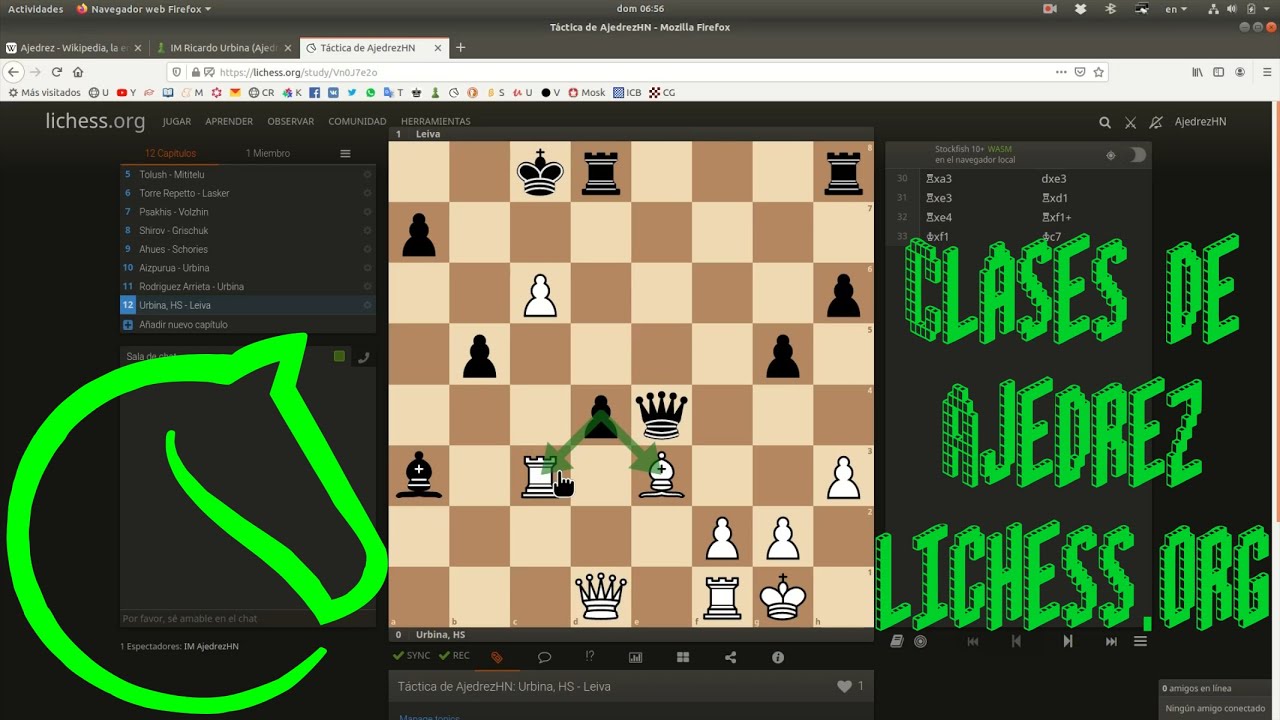This screenshot has width=1280, height=720.
Task: Open a new browser tab
Action: point(460,47)
